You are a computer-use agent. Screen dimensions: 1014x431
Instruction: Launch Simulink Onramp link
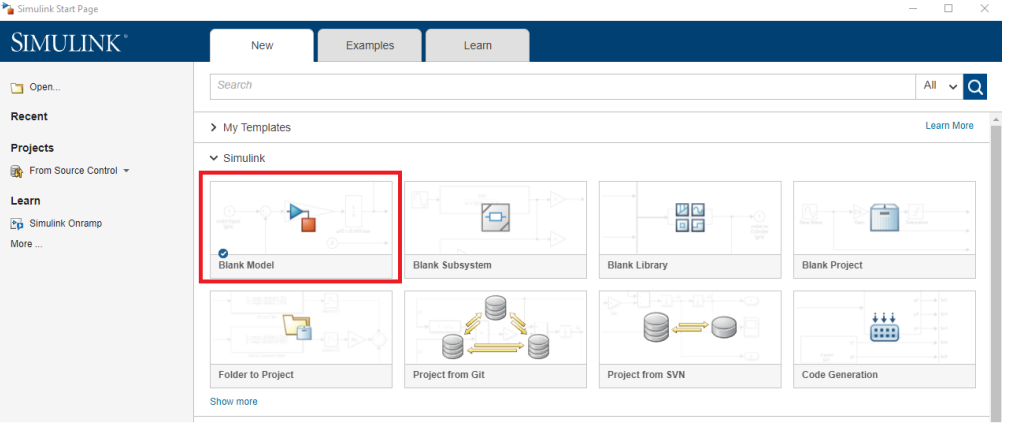[65, 224]
